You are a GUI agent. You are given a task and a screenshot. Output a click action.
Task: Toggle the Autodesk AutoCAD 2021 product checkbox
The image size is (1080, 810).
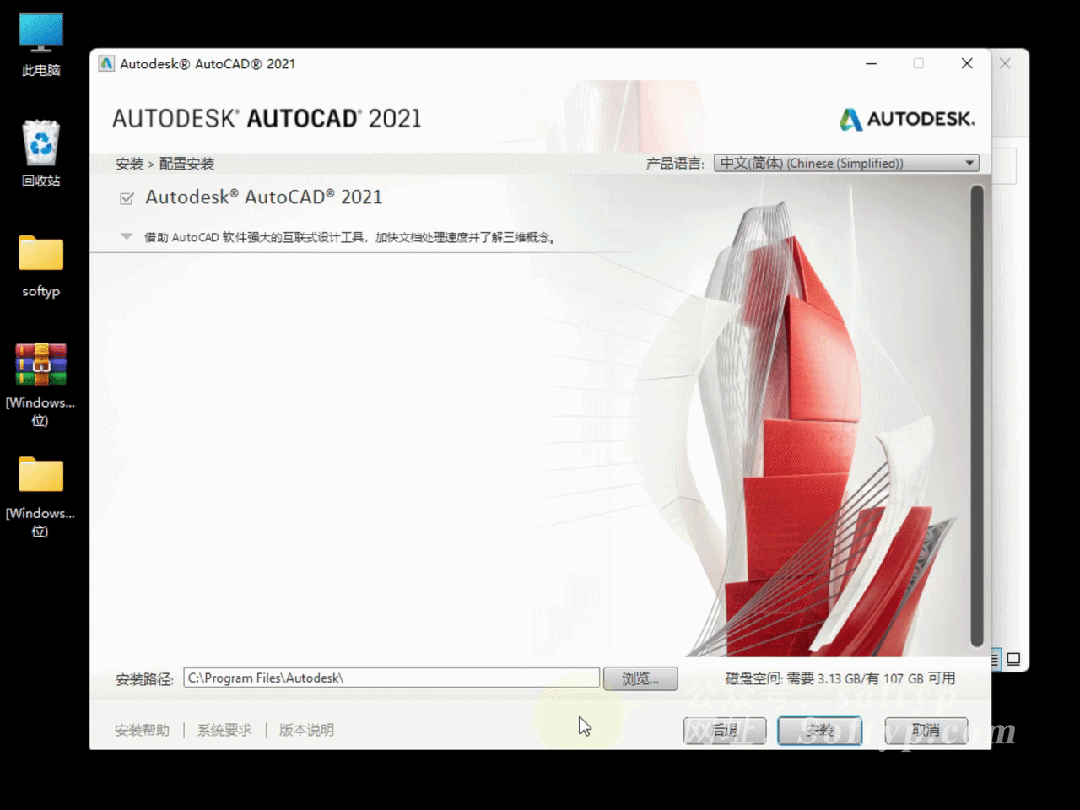tap(127, 198)
